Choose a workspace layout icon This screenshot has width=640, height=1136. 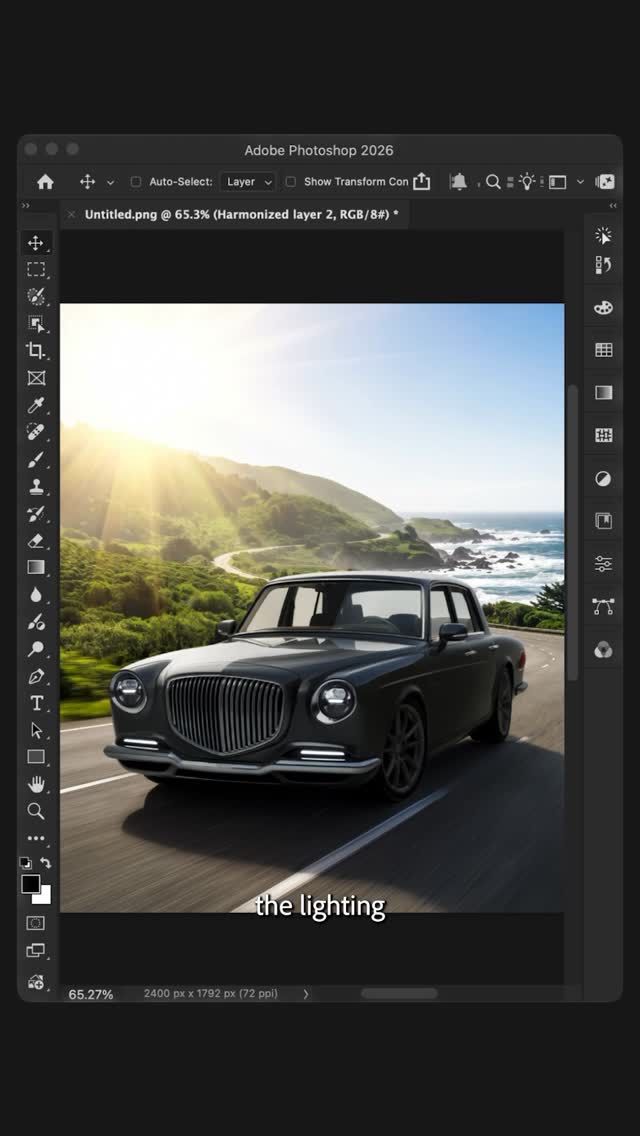[x=557, y=182]
